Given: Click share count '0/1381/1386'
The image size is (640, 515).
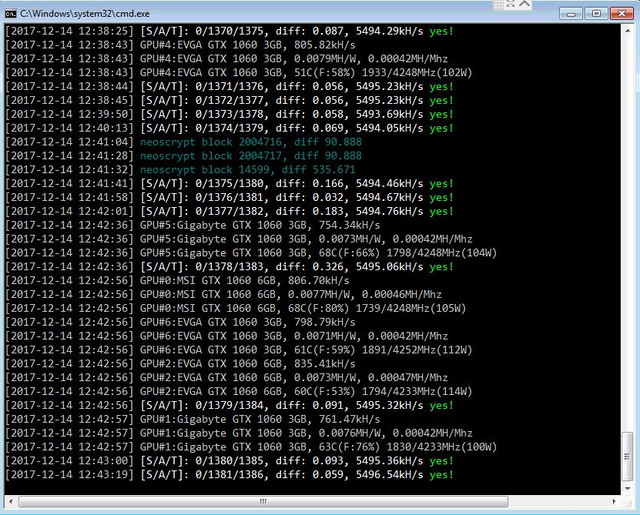Looking at the screenshot, I should (x=229, y=475).
